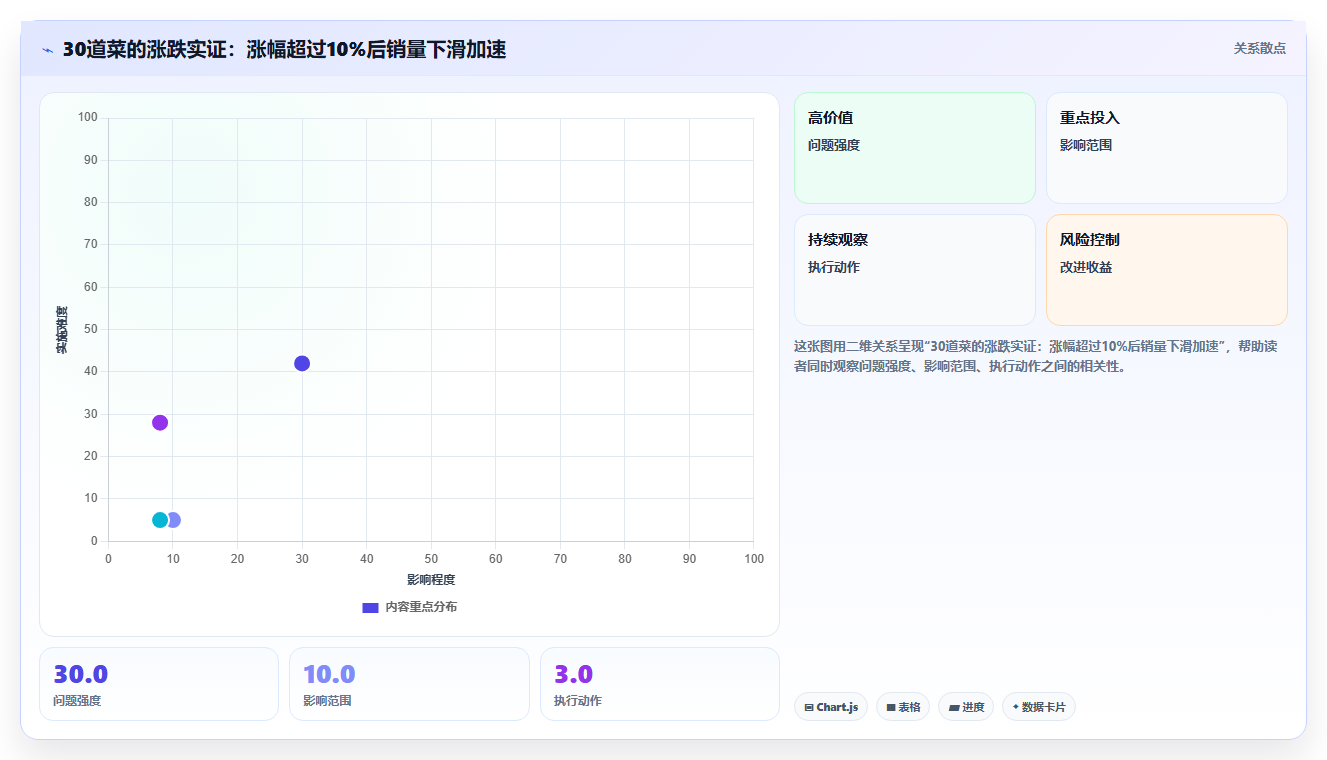The image size is (1327, 760).
Task: Click the lightning icon beside the title
Action: coord(48,50)
